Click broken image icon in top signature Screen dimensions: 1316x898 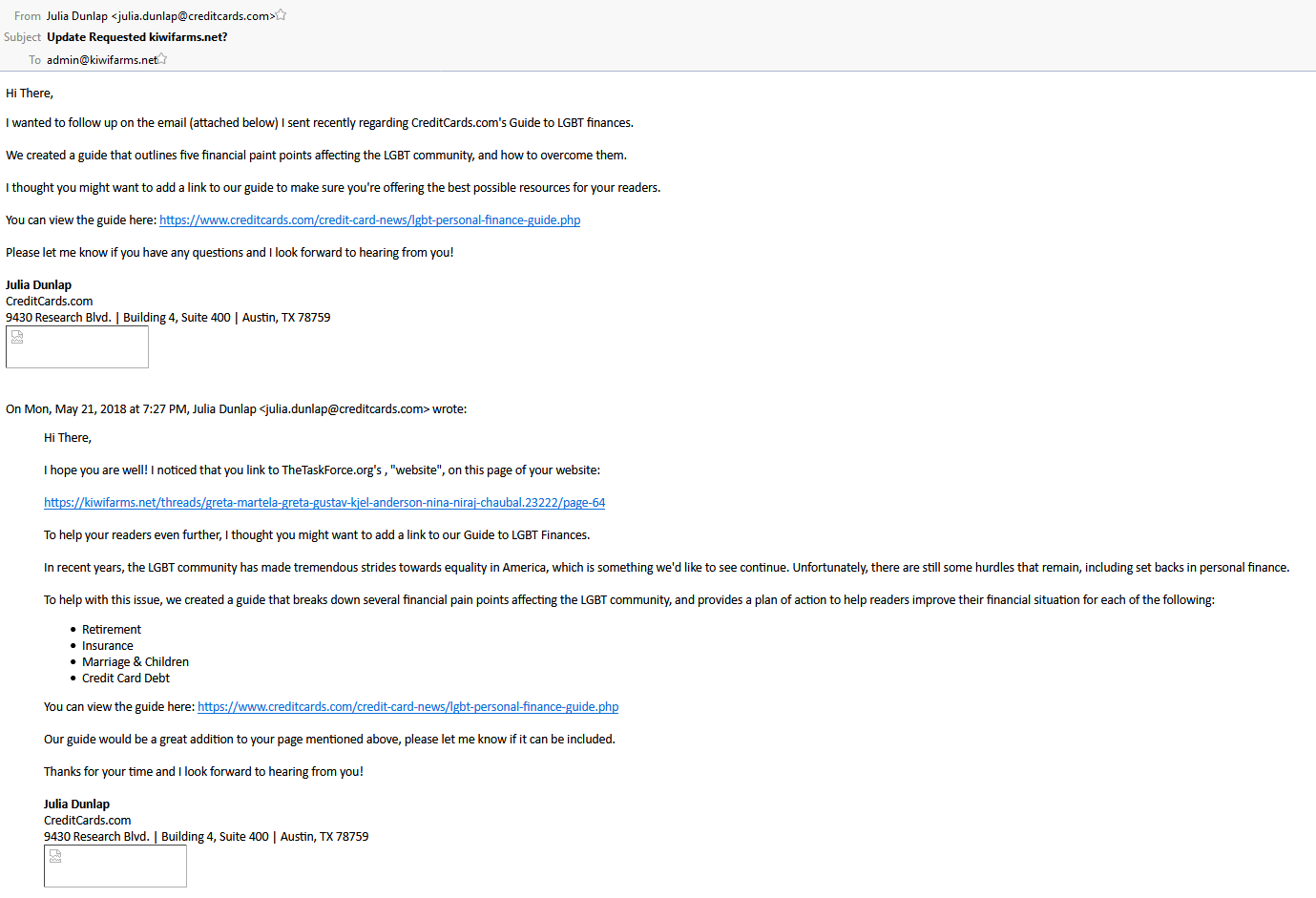17,337
